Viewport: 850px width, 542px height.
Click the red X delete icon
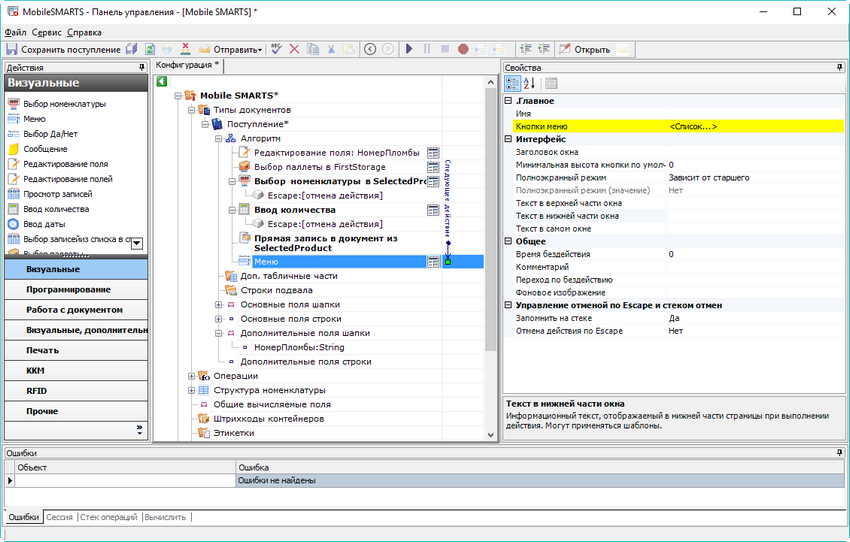tap(294, 49)
